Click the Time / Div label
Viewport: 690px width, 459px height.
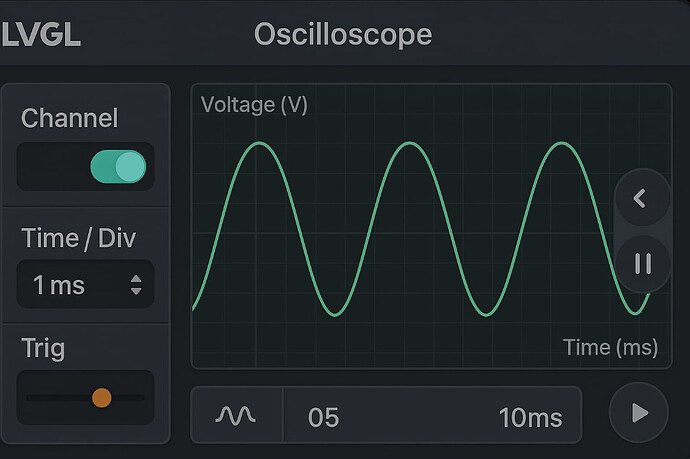point(79,238)
